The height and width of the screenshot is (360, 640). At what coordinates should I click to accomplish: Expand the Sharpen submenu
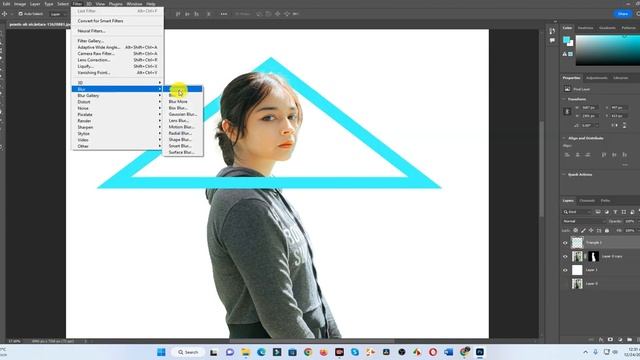click(x=117, y=127)
